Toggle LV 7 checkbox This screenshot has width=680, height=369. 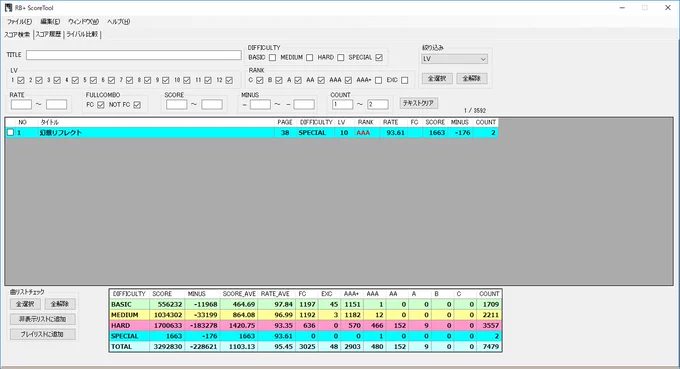(x=129, y=80)
